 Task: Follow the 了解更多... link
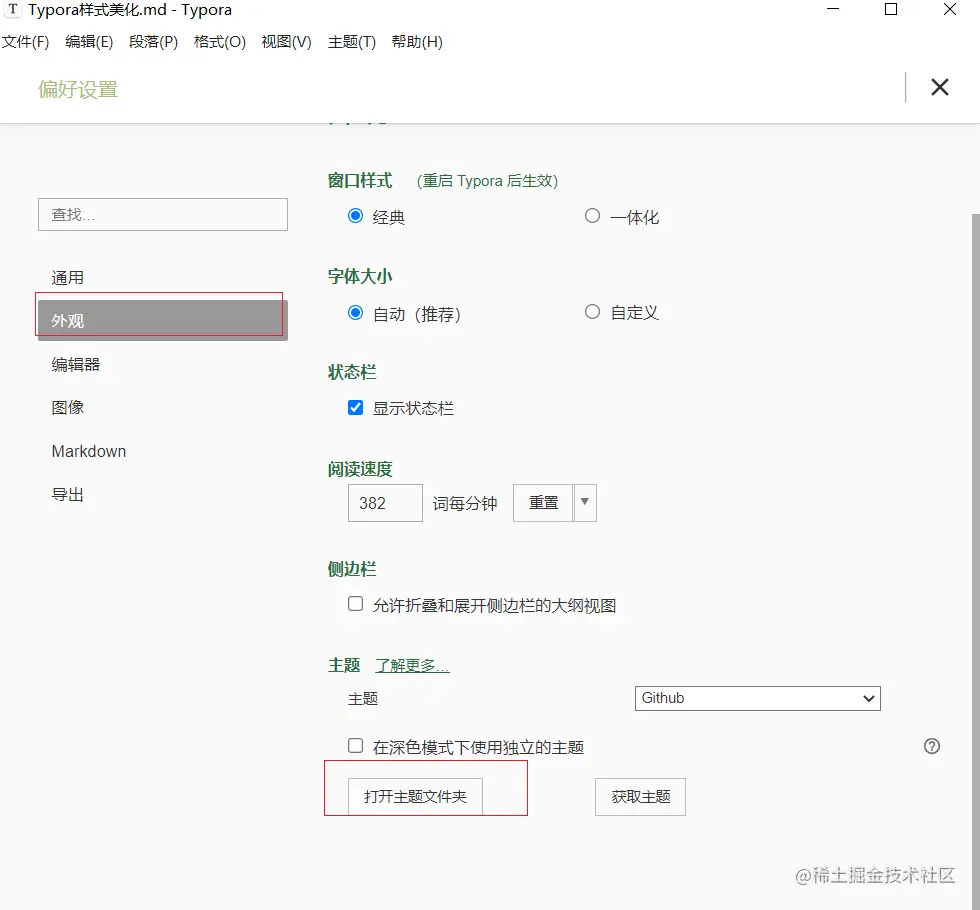(x=412, y=666)
